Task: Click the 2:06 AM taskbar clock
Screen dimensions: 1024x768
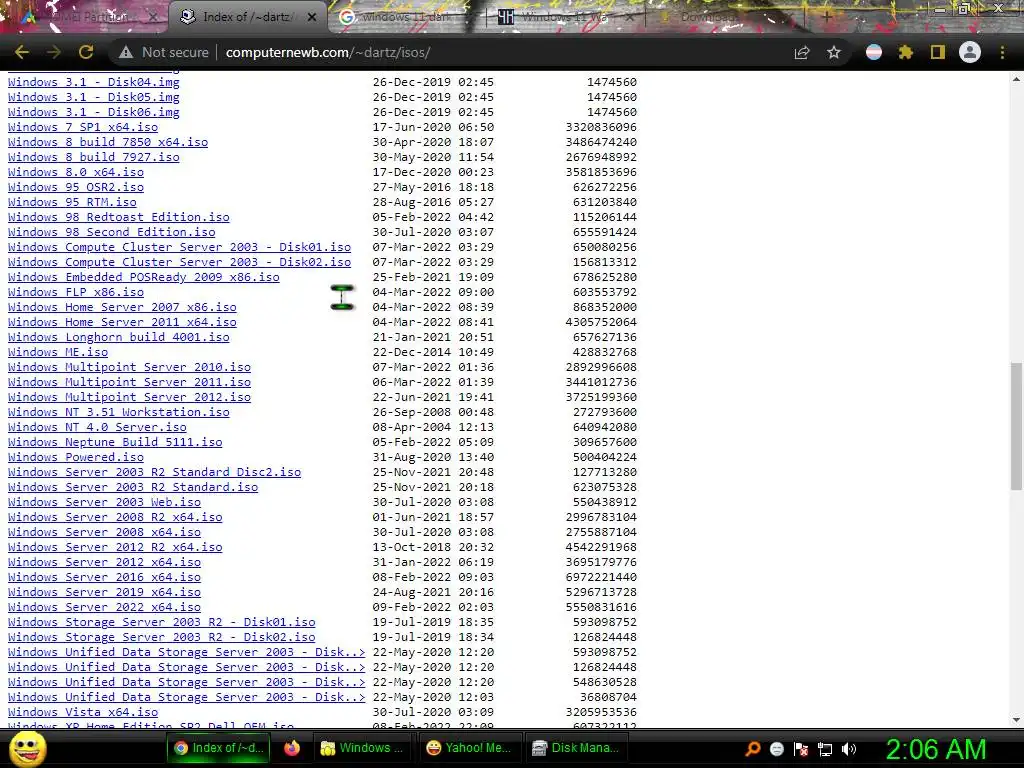Action: pos(935,749)
